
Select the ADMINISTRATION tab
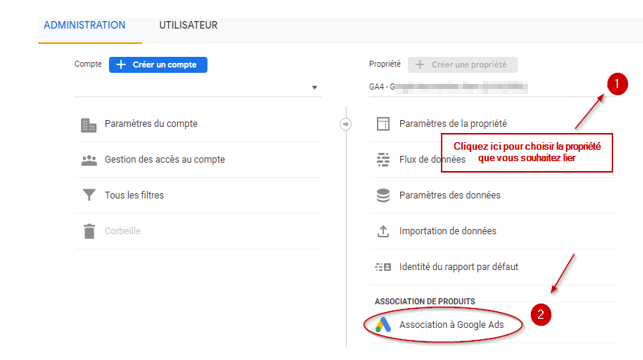84,25
